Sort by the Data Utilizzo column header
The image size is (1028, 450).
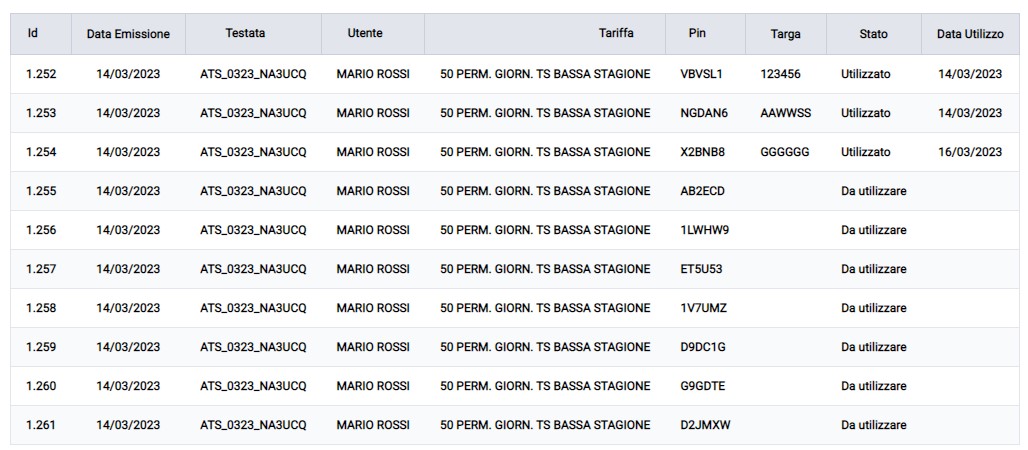970,34
